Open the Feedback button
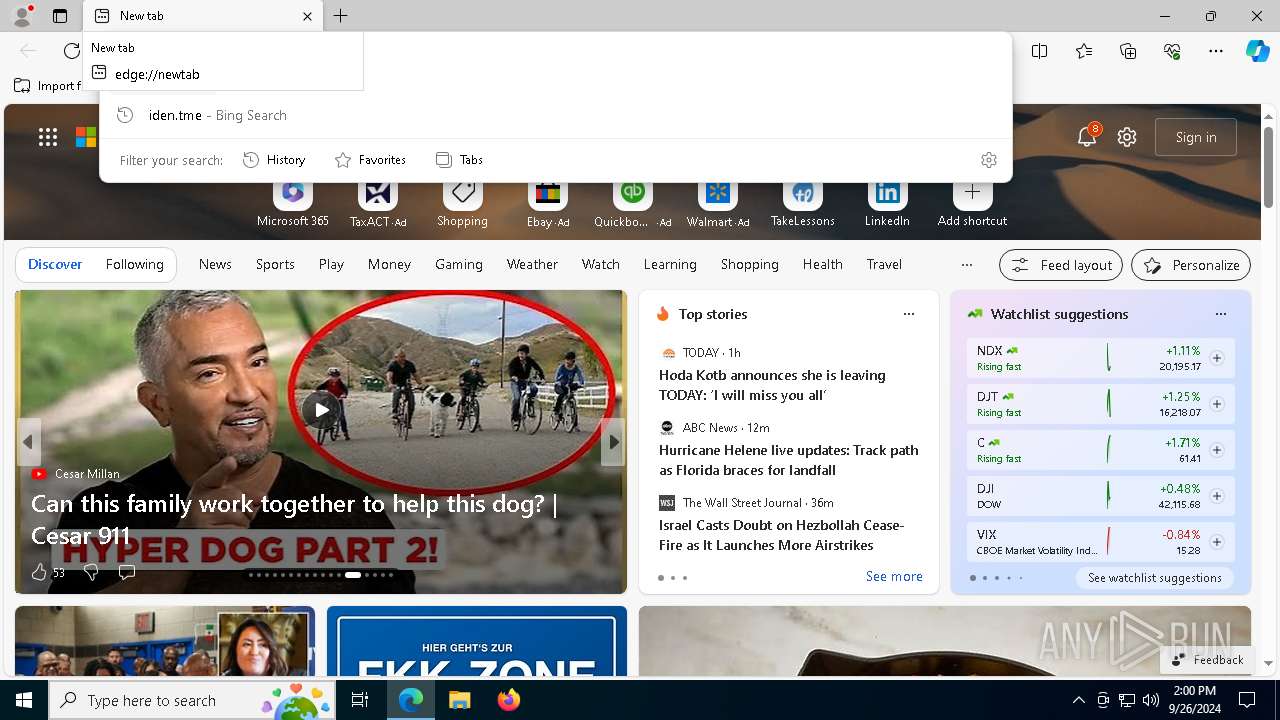Viewport: 1280px width, 720px height. (x=1207, y=660)
